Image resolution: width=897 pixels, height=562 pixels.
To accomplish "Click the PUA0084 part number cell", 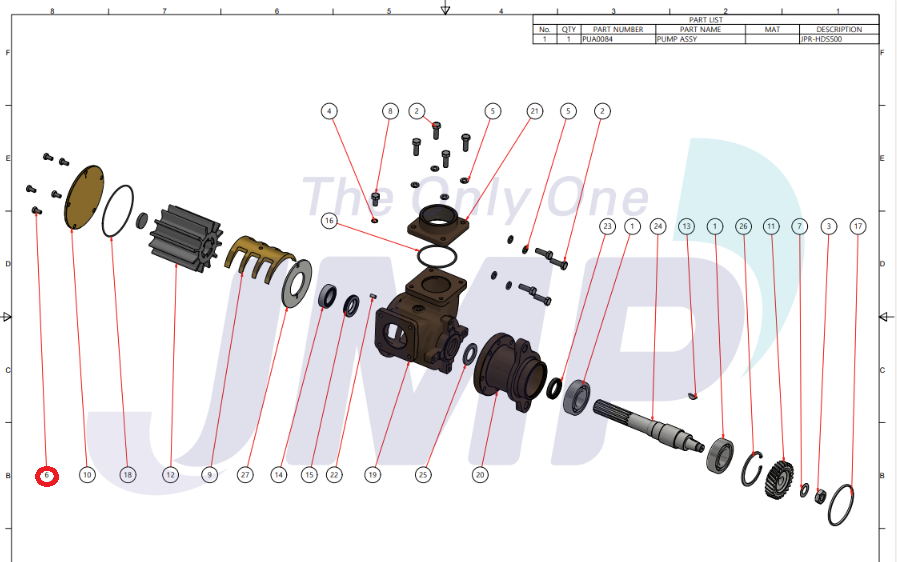I will tap(617, 39).
